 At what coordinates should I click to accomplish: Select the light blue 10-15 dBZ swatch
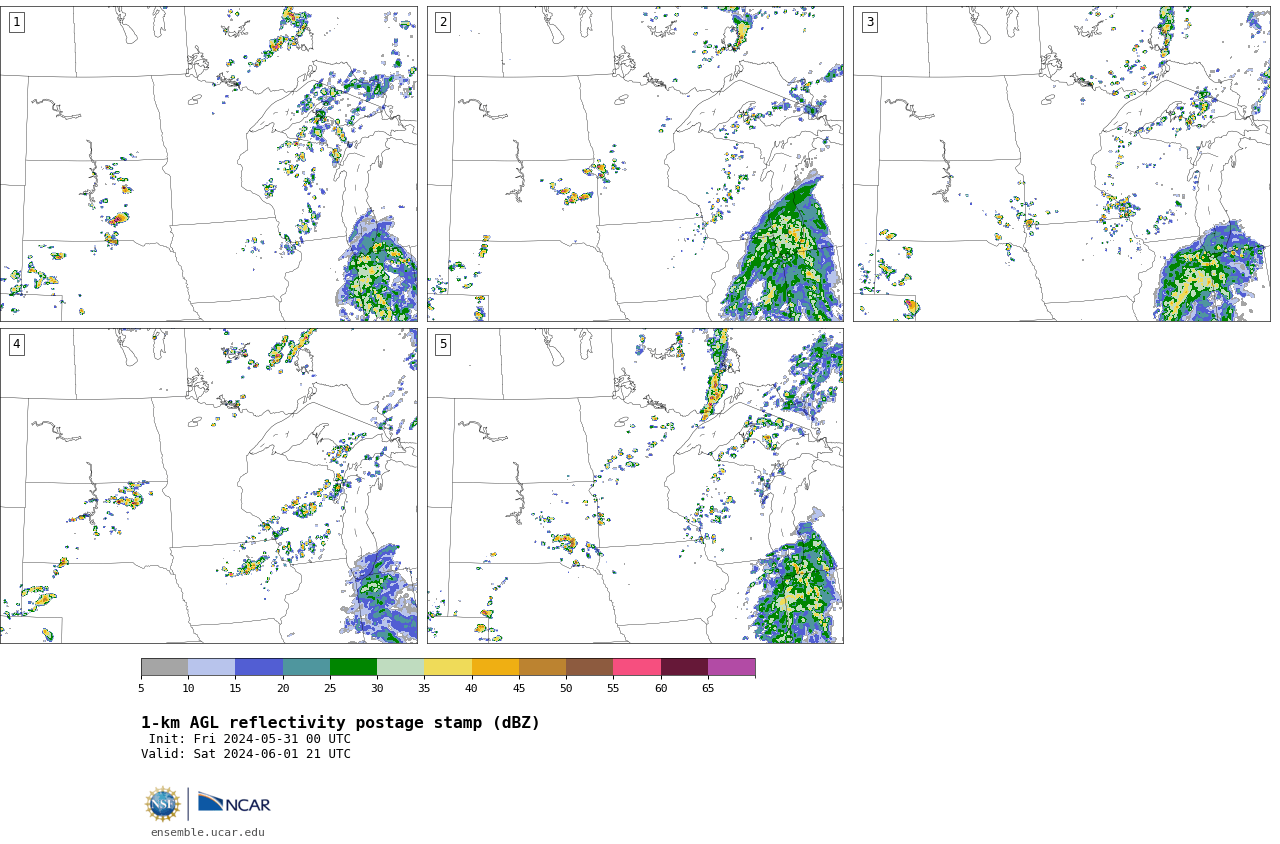click(x=212, y=667)
